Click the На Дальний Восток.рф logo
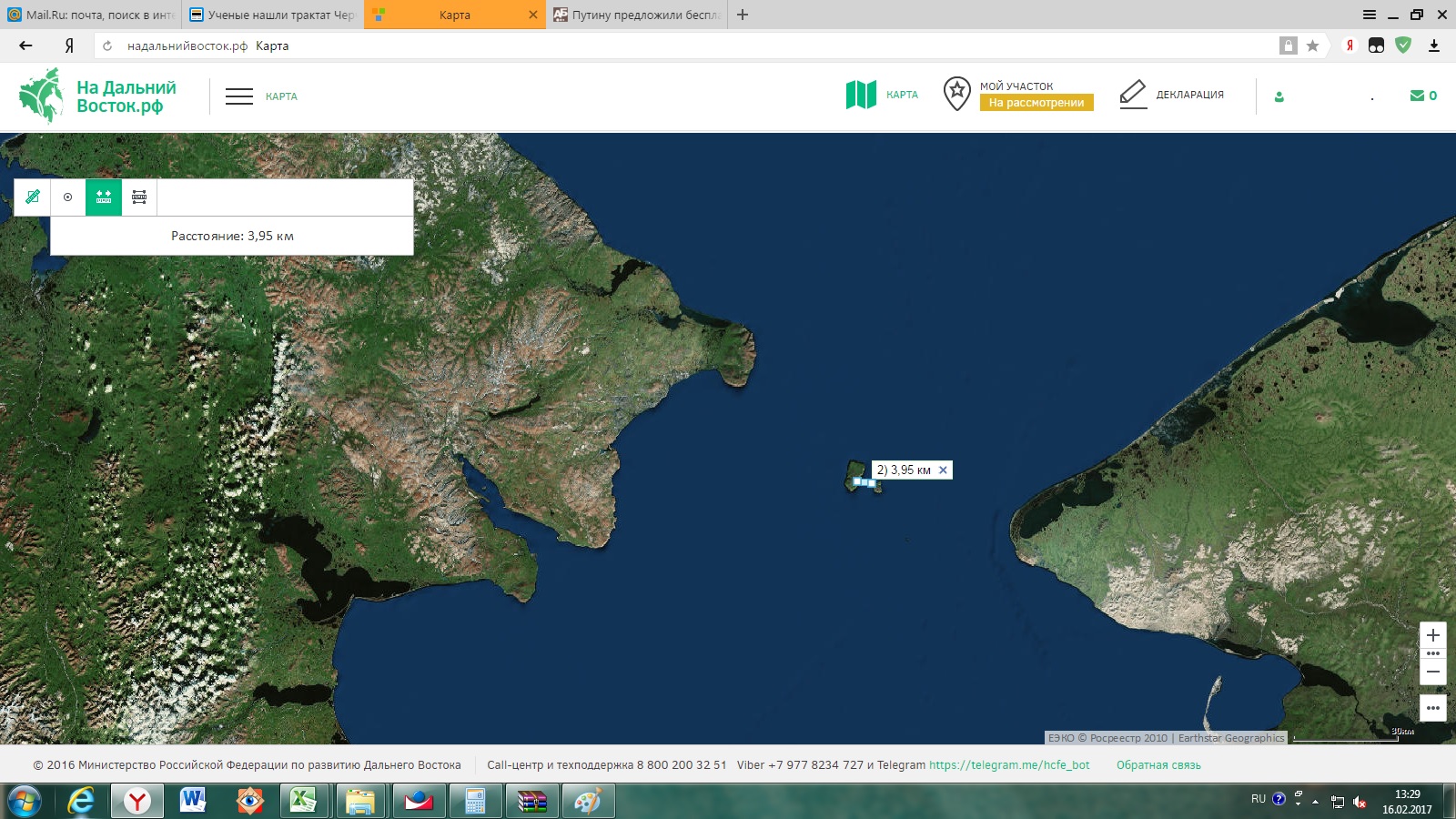 click(98, 96)
